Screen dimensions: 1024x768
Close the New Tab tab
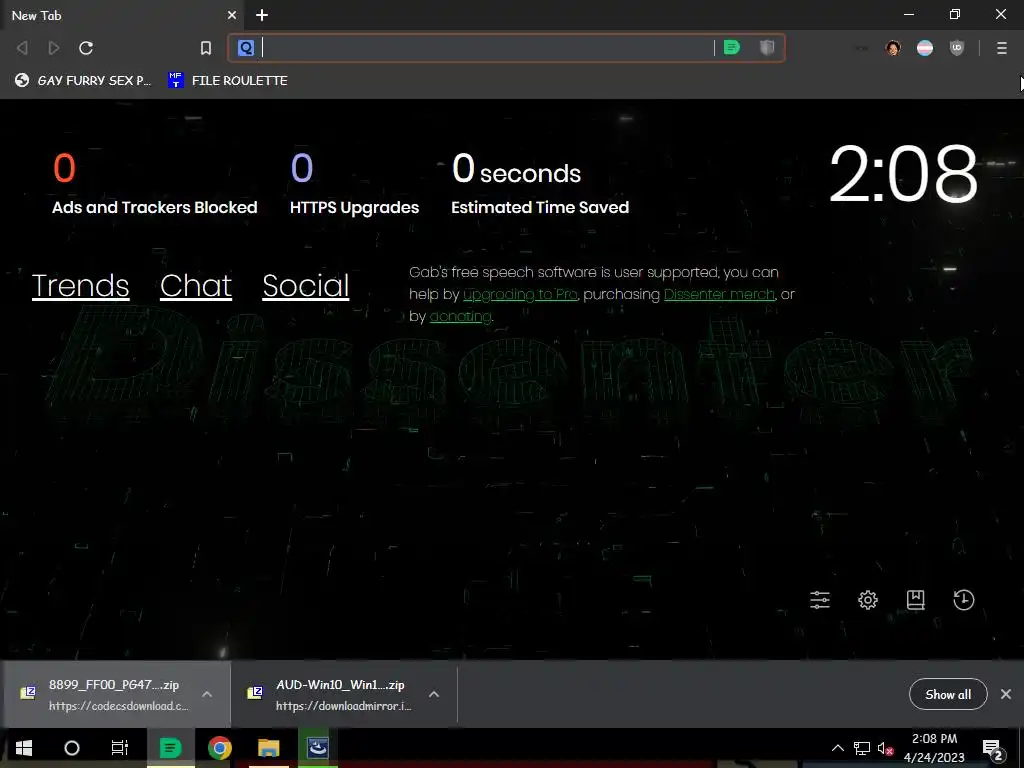pos(232,15)
